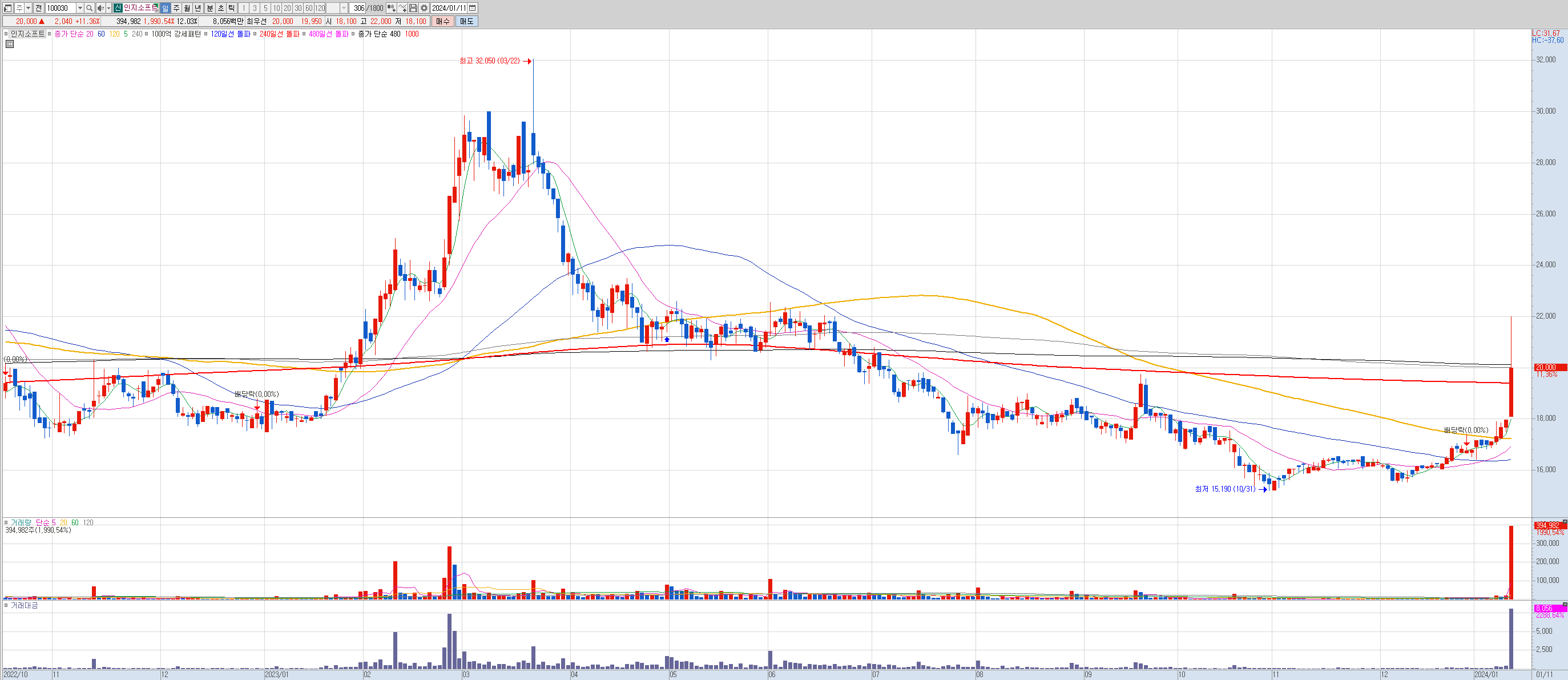
Task: Click the add line indicator icon
Action: [402, 8]
